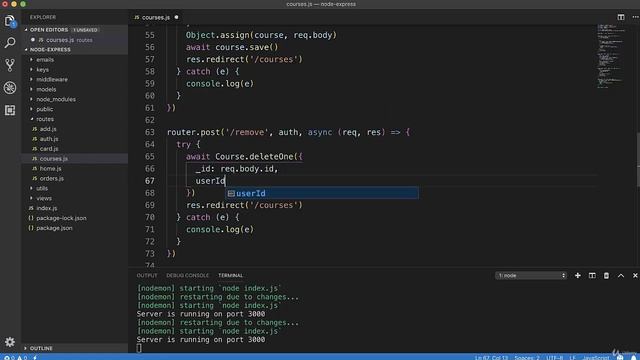The height and width of the screenshot is (360, 640).
Task: Click the terminal input cursor line
Action: pos(139,348)
